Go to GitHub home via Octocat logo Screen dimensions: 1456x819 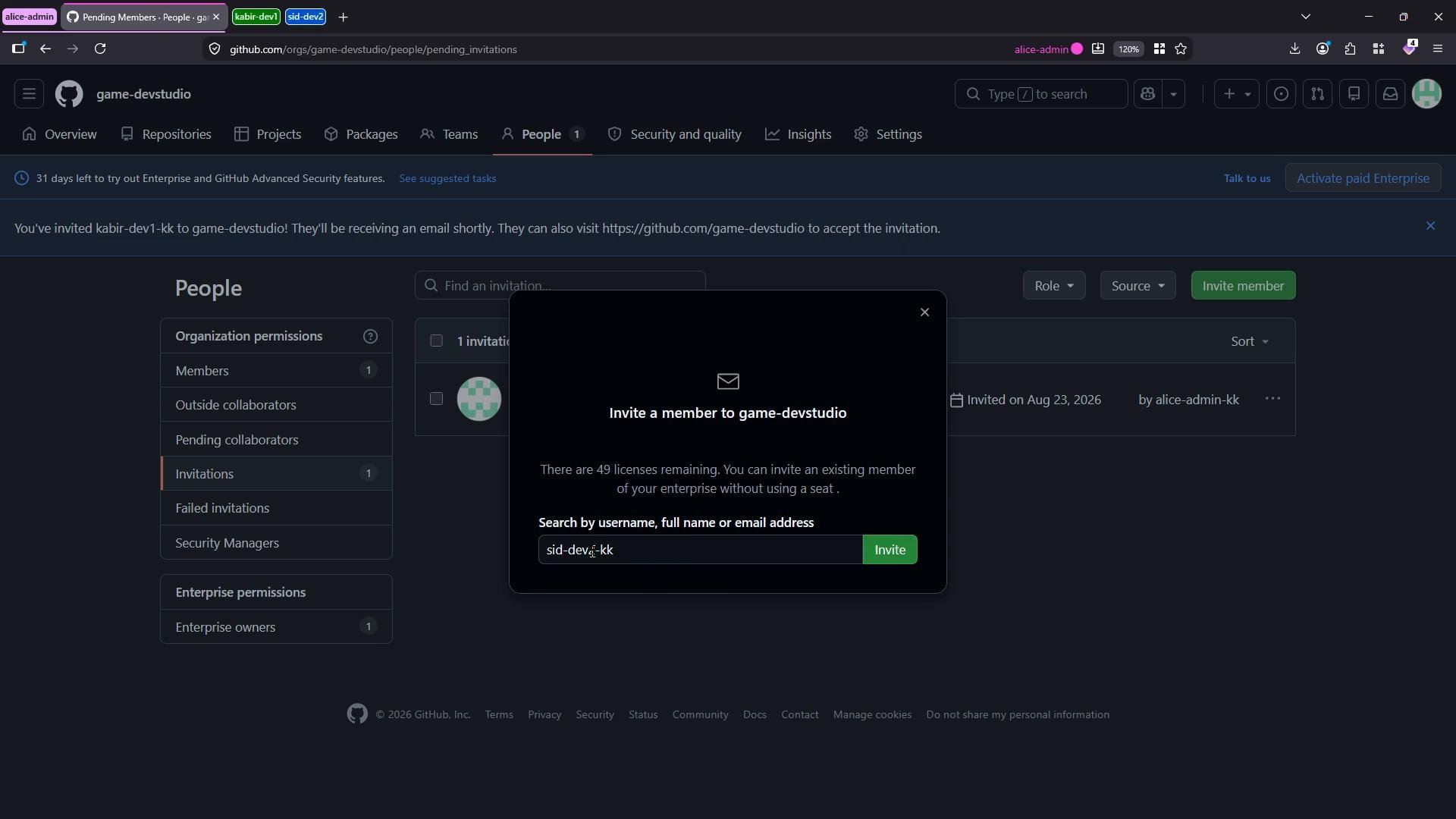(69, 94)
